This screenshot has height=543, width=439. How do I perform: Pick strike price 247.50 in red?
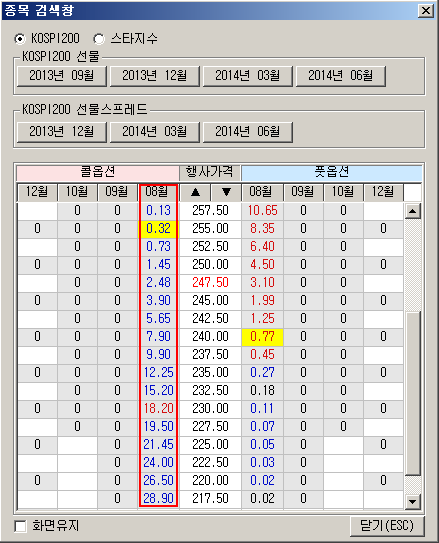pyautogui.click(x=210, y=283)
